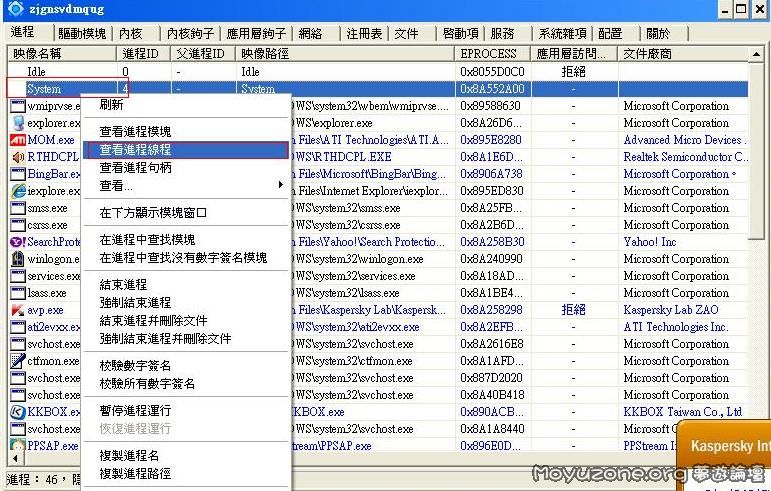Click the csrss.exe process icon
The height and width of the screenshot is (491, 771).
(x=18, y=225)
